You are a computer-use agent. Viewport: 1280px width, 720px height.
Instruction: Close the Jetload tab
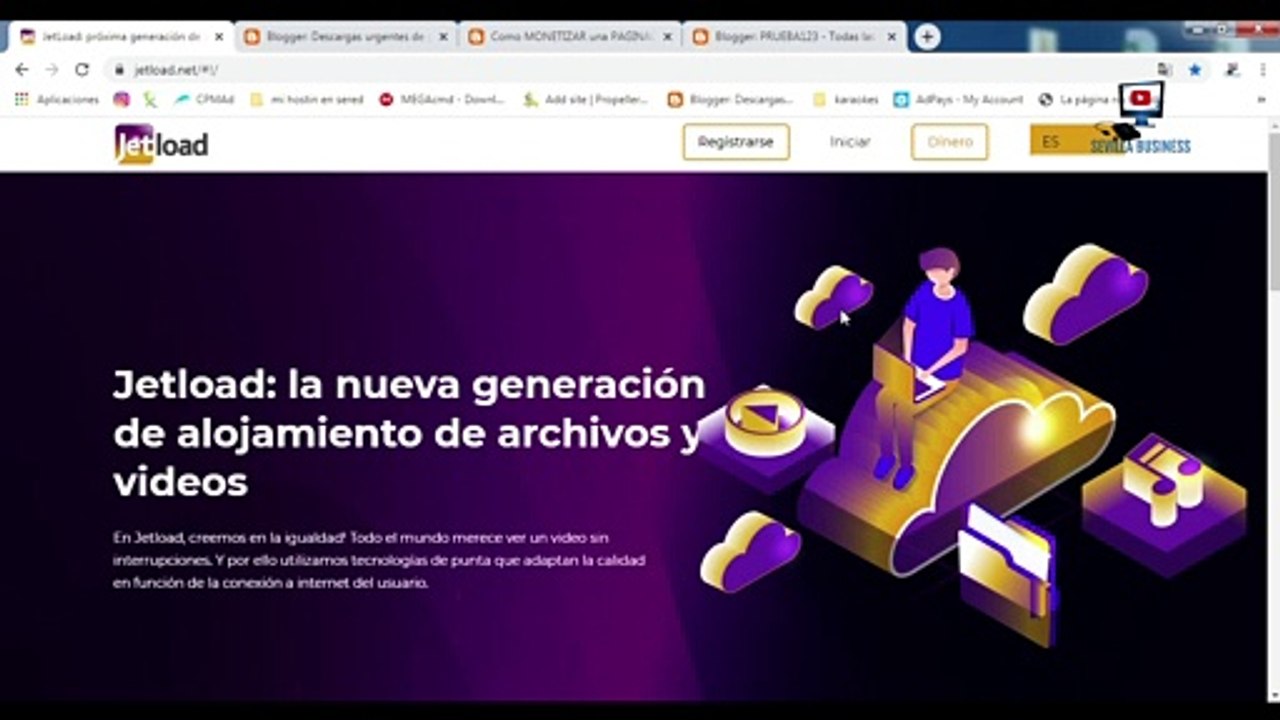coord(219,37)
